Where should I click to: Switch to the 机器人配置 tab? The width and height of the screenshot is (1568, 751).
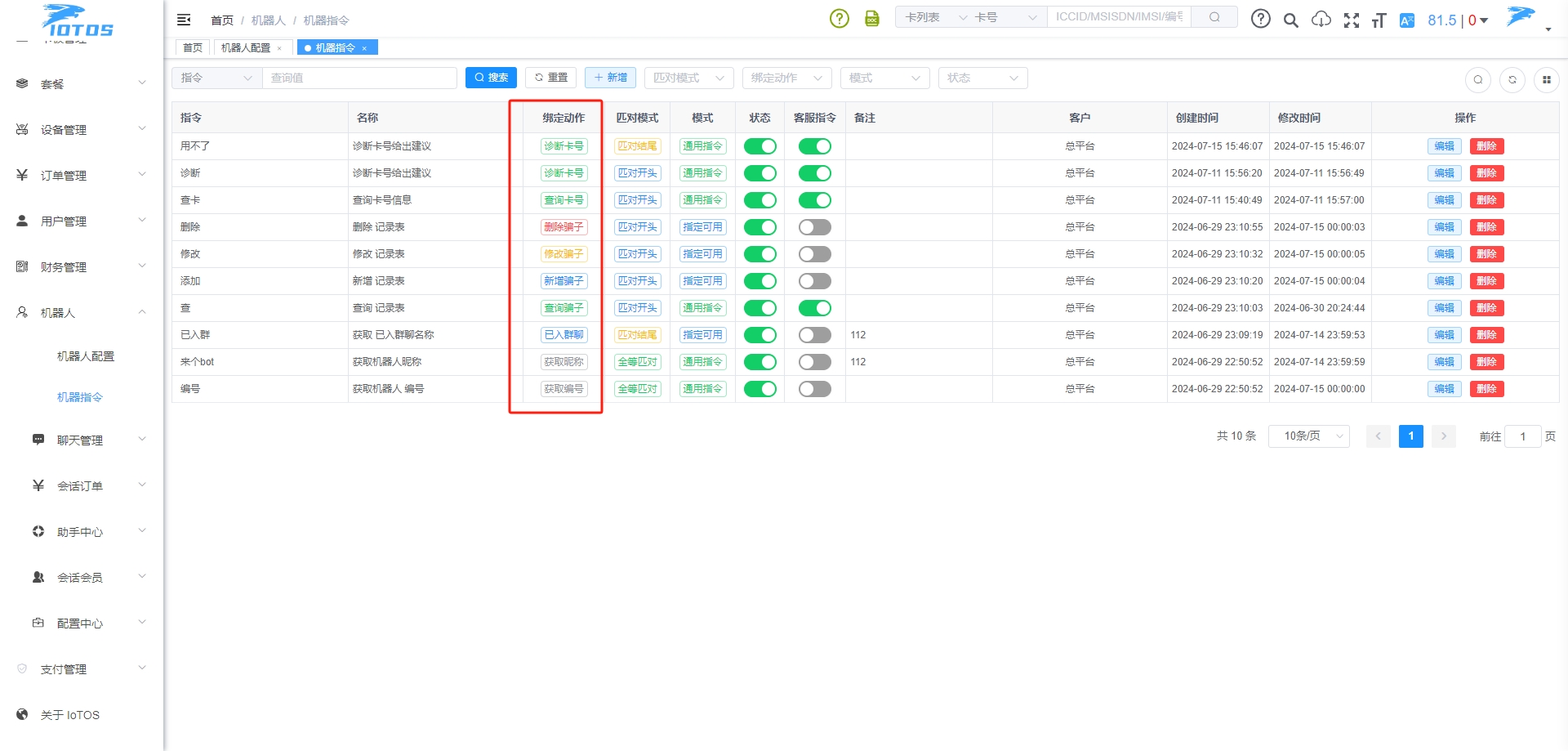coord(246,48)
